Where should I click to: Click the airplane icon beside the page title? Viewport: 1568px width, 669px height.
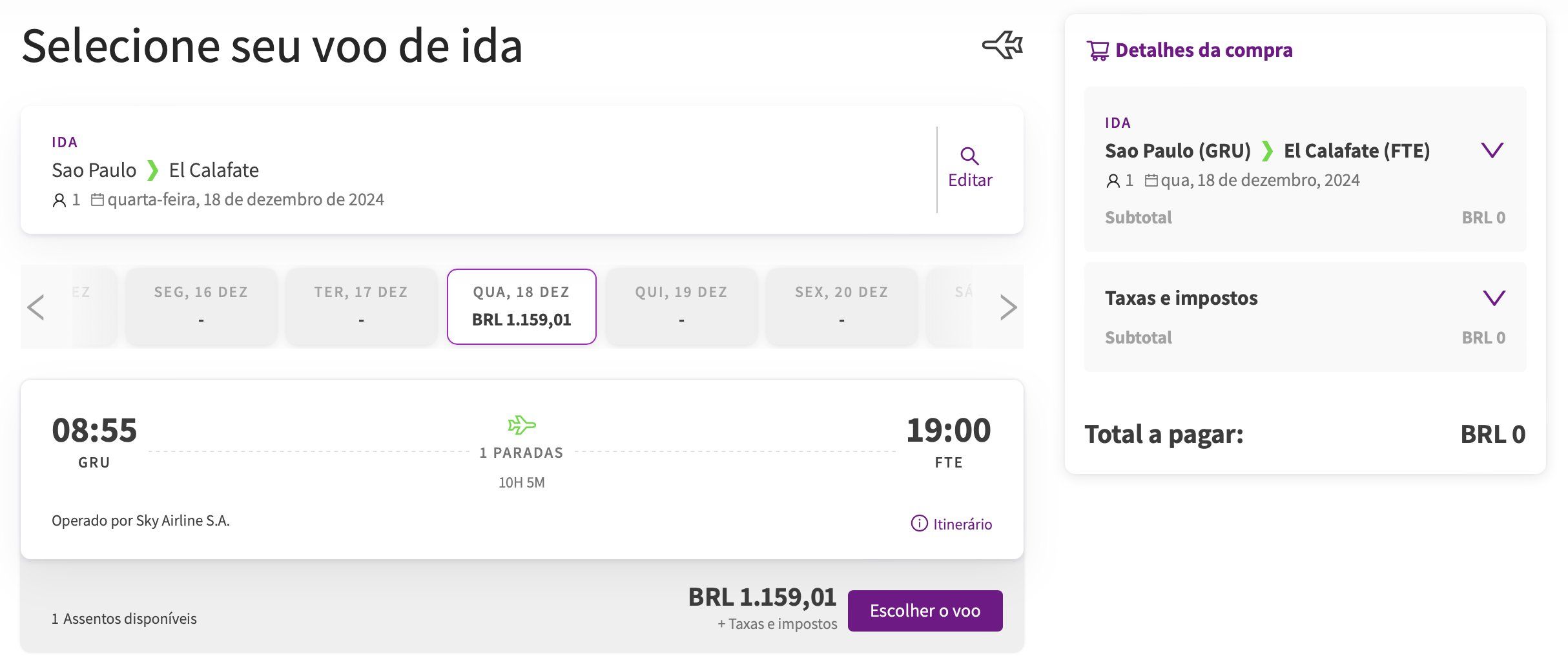[1002, 45]
